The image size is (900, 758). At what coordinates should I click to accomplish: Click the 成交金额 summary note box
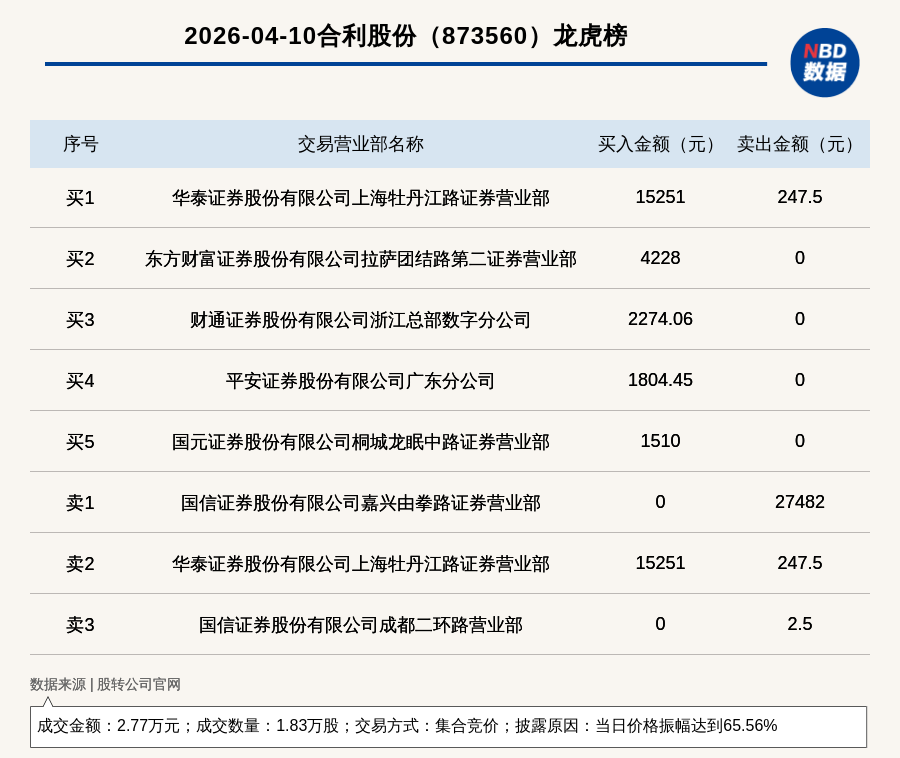pos(448,726)
